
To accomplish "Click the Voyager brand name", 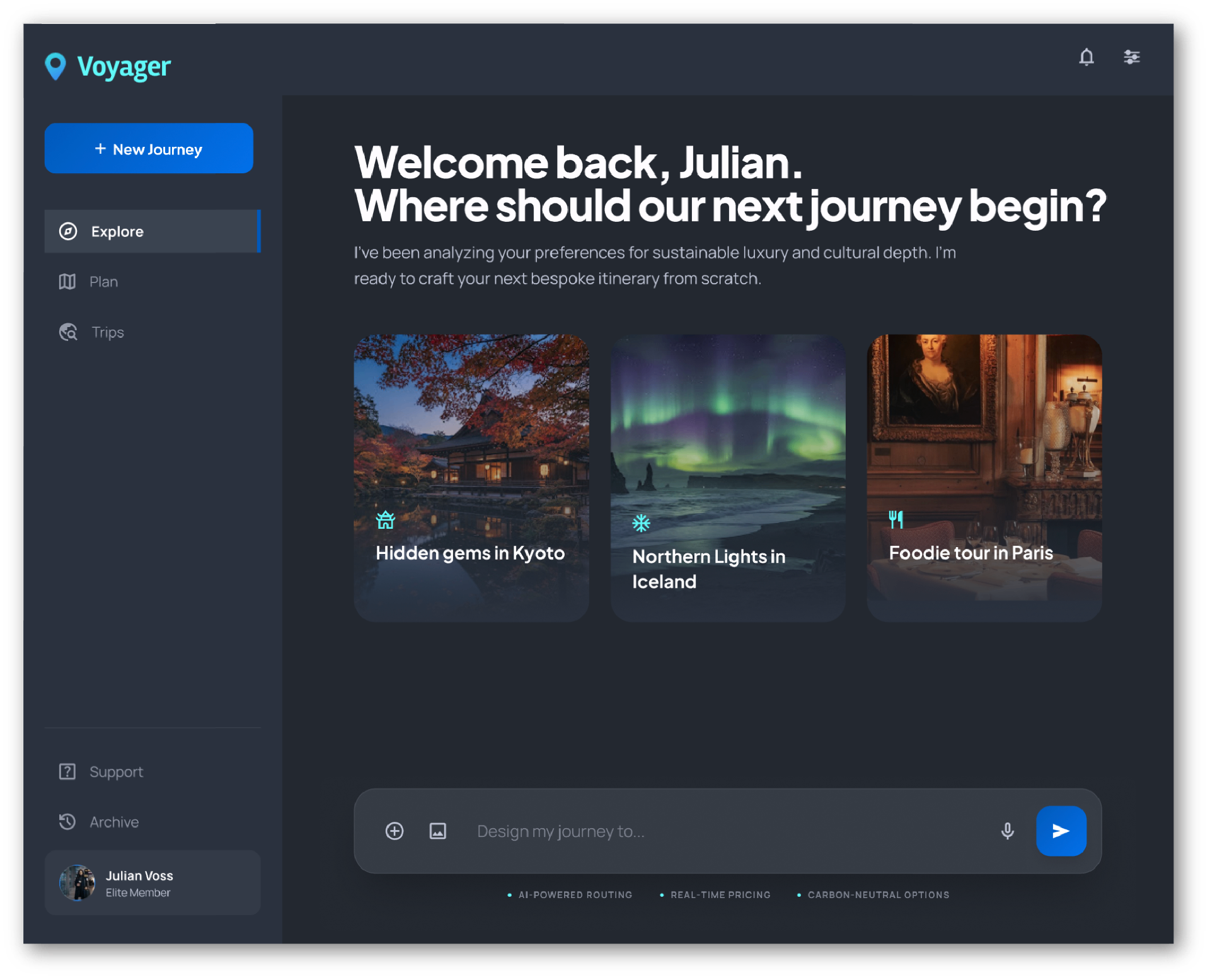I will (x=124, y=67).
